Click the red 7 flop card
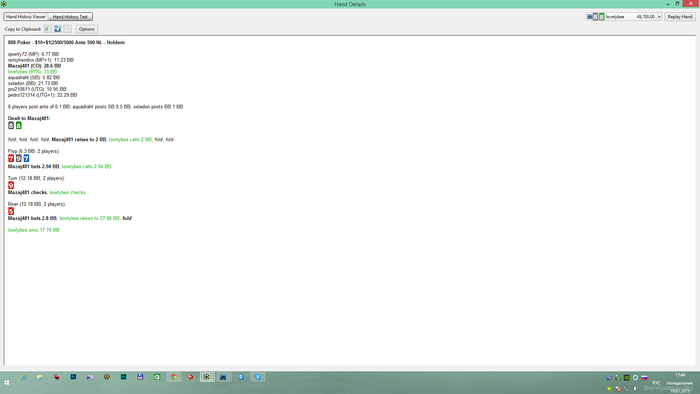This screenshot has width=700, height=394. coord(11,158)
